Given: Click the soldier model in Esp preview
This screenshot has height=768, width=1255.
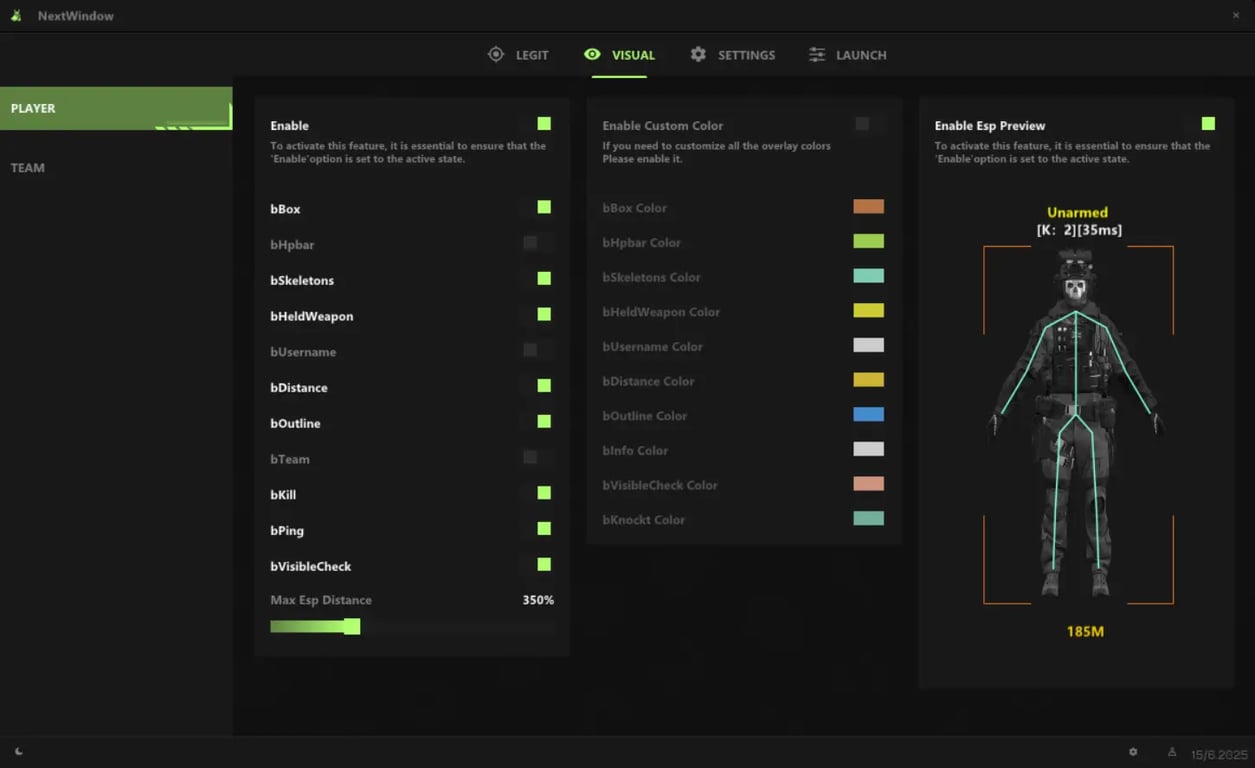Looking at the screenshot, I should pos(1076,425).
